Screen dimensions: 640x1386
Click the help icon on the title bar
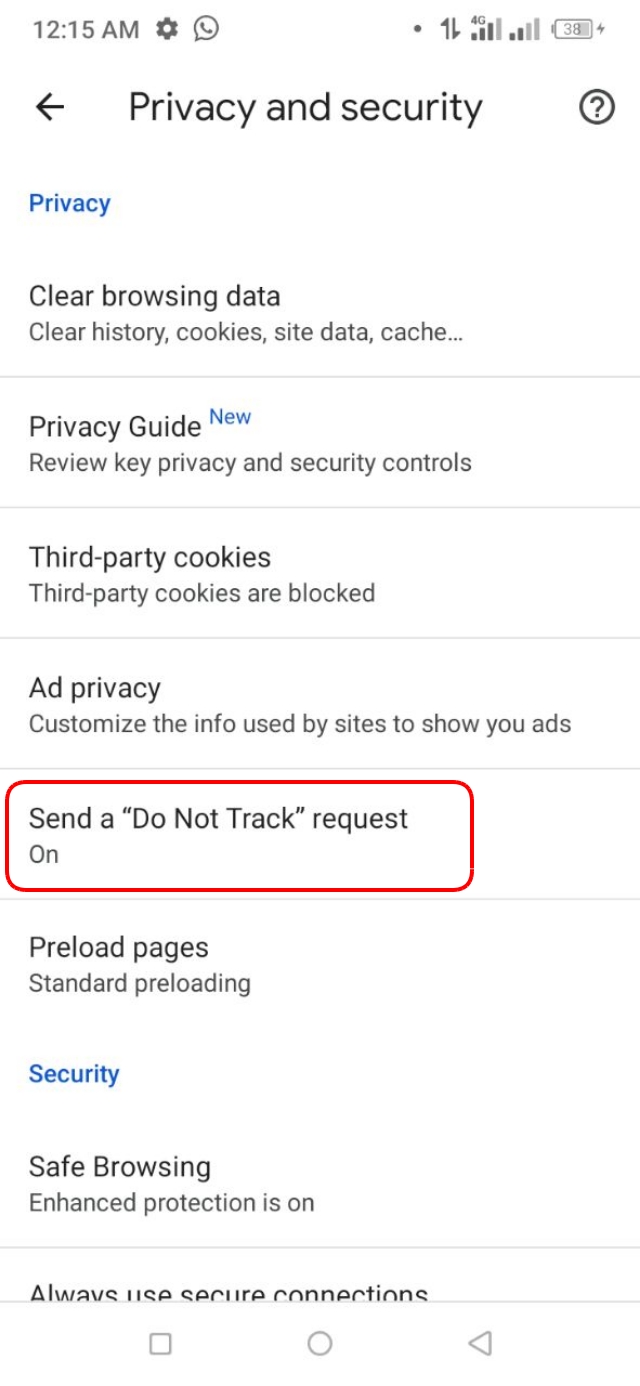597,108
